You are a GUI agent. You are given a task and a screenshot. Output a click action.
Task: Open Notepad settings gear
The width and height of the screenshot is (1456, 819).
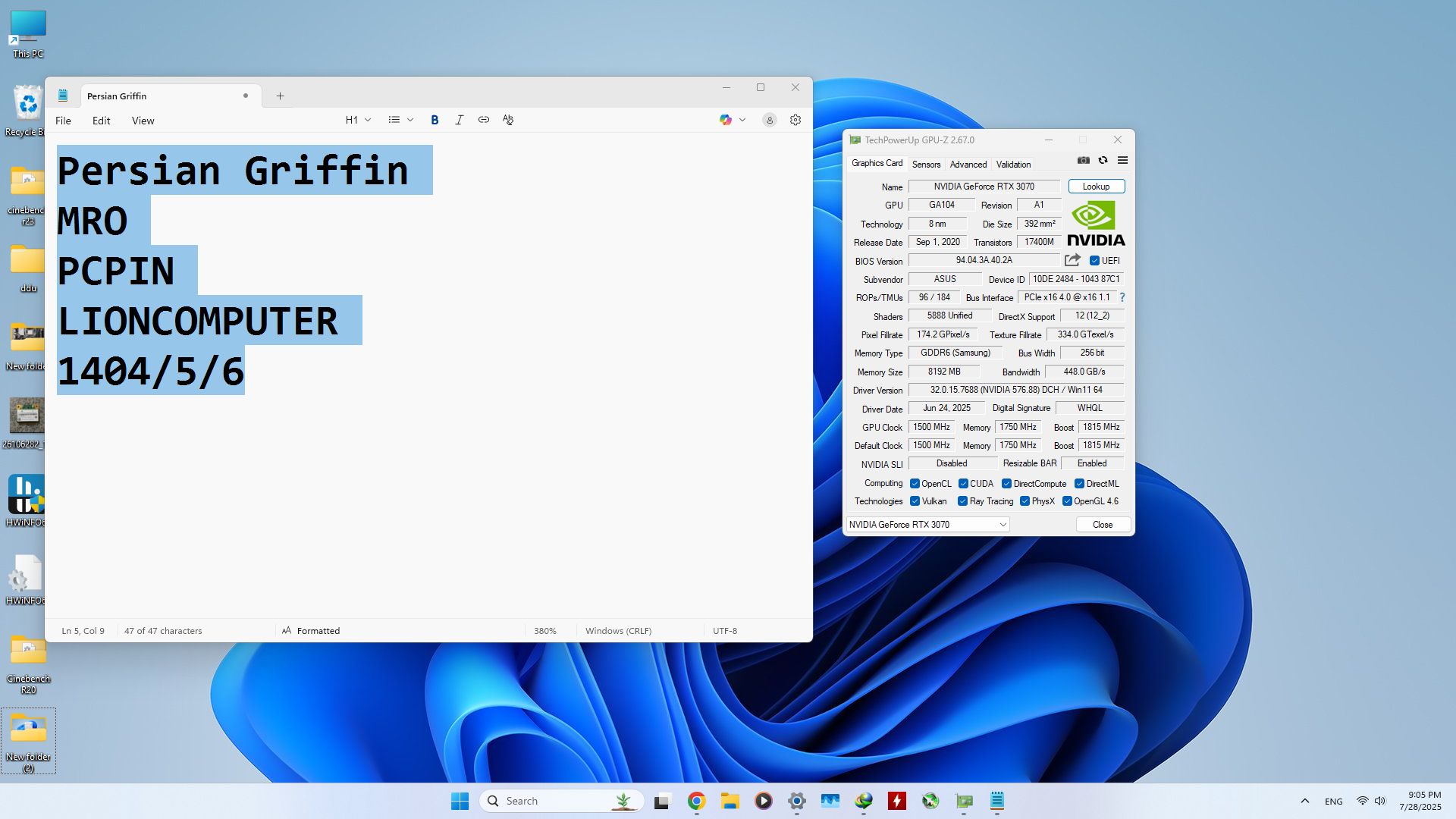click(x=795, y=120)
